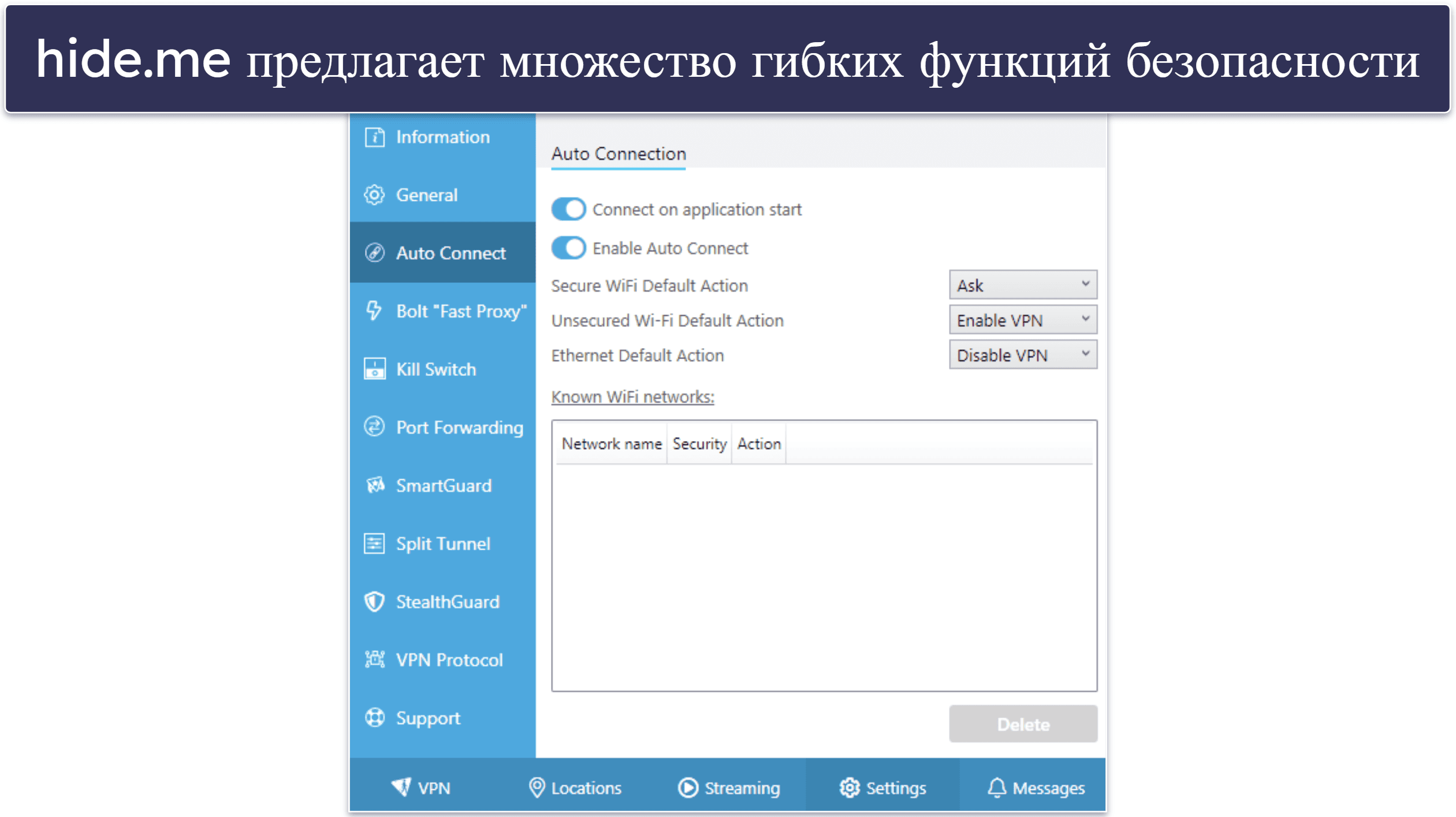Click the Streaming play icon
Viewport: 1456px width, 817px height.
(687, 788)
